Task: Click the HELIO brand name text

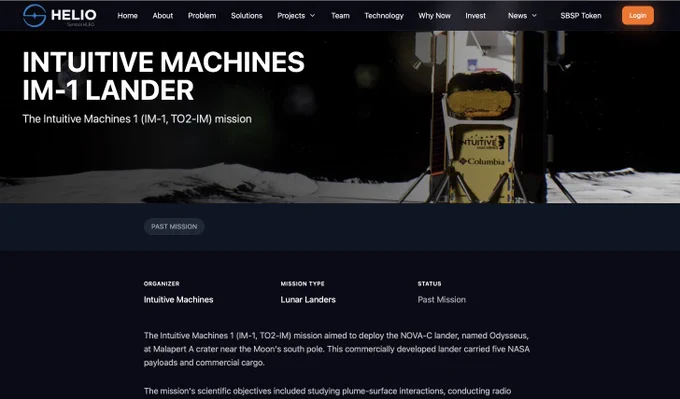Action: tap(74, 15)
